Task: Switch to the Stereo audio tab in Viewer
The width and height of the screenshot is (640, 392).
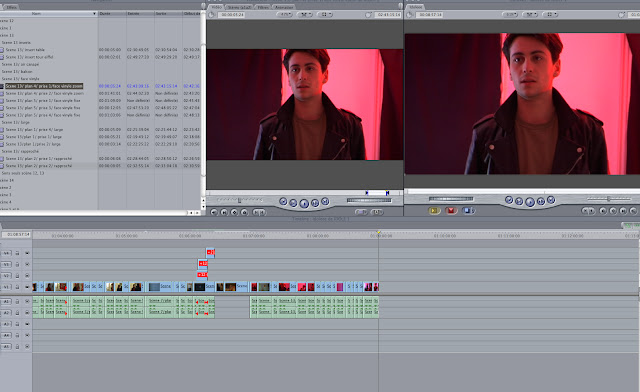Action: click(x=239, y=7)
